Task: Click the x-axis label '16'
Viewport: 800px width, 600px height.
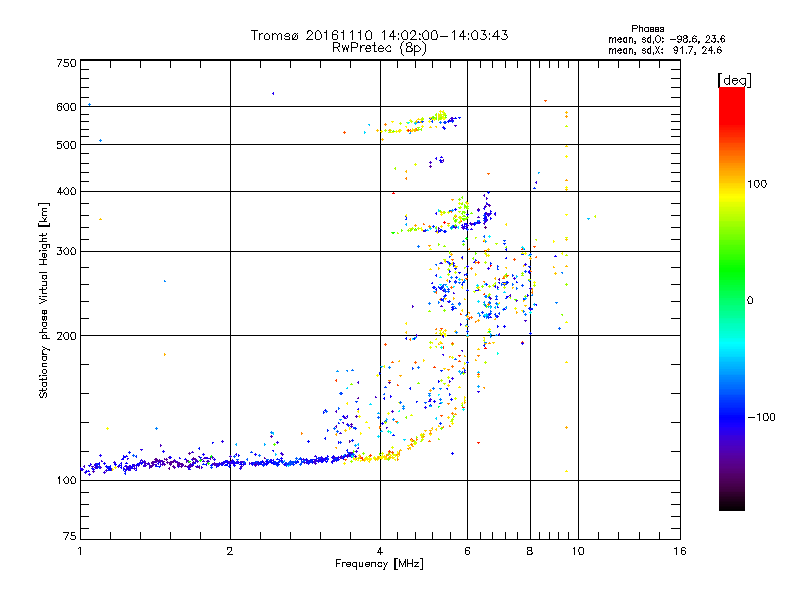Action: click(680, 551)
